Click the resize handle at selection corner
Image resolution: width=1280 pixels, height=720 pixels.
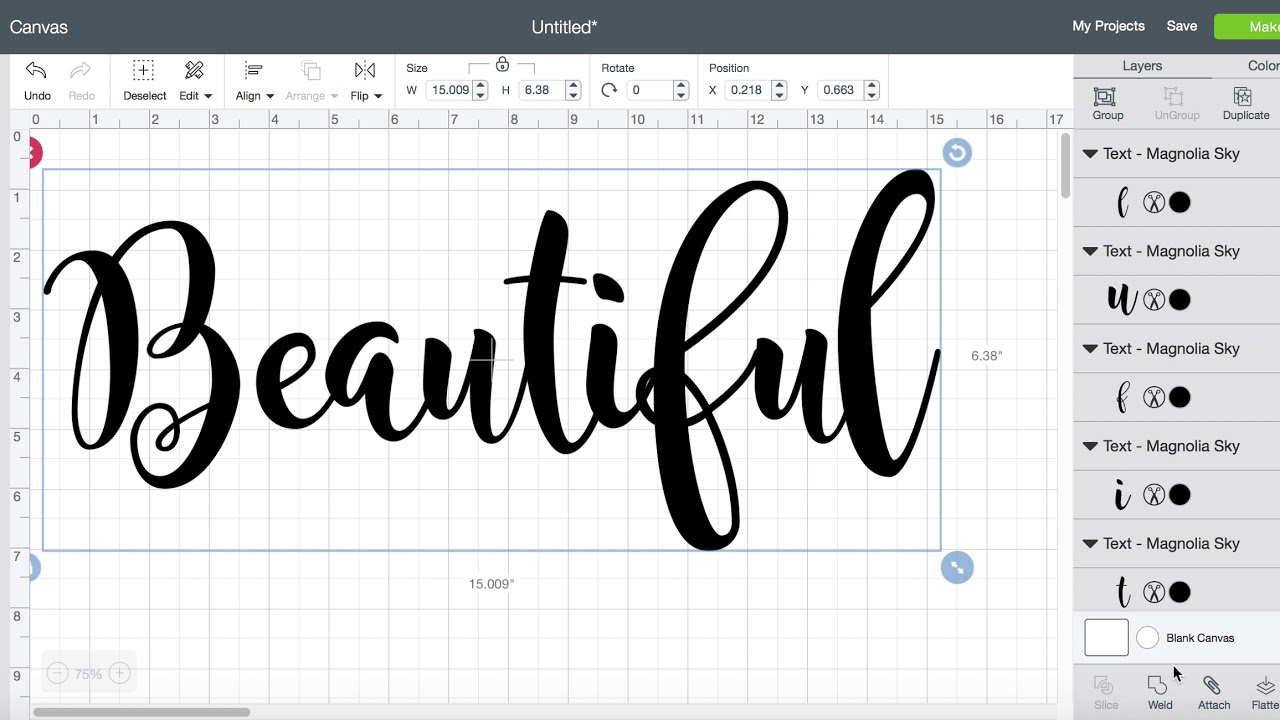click(x=957, y=568)
